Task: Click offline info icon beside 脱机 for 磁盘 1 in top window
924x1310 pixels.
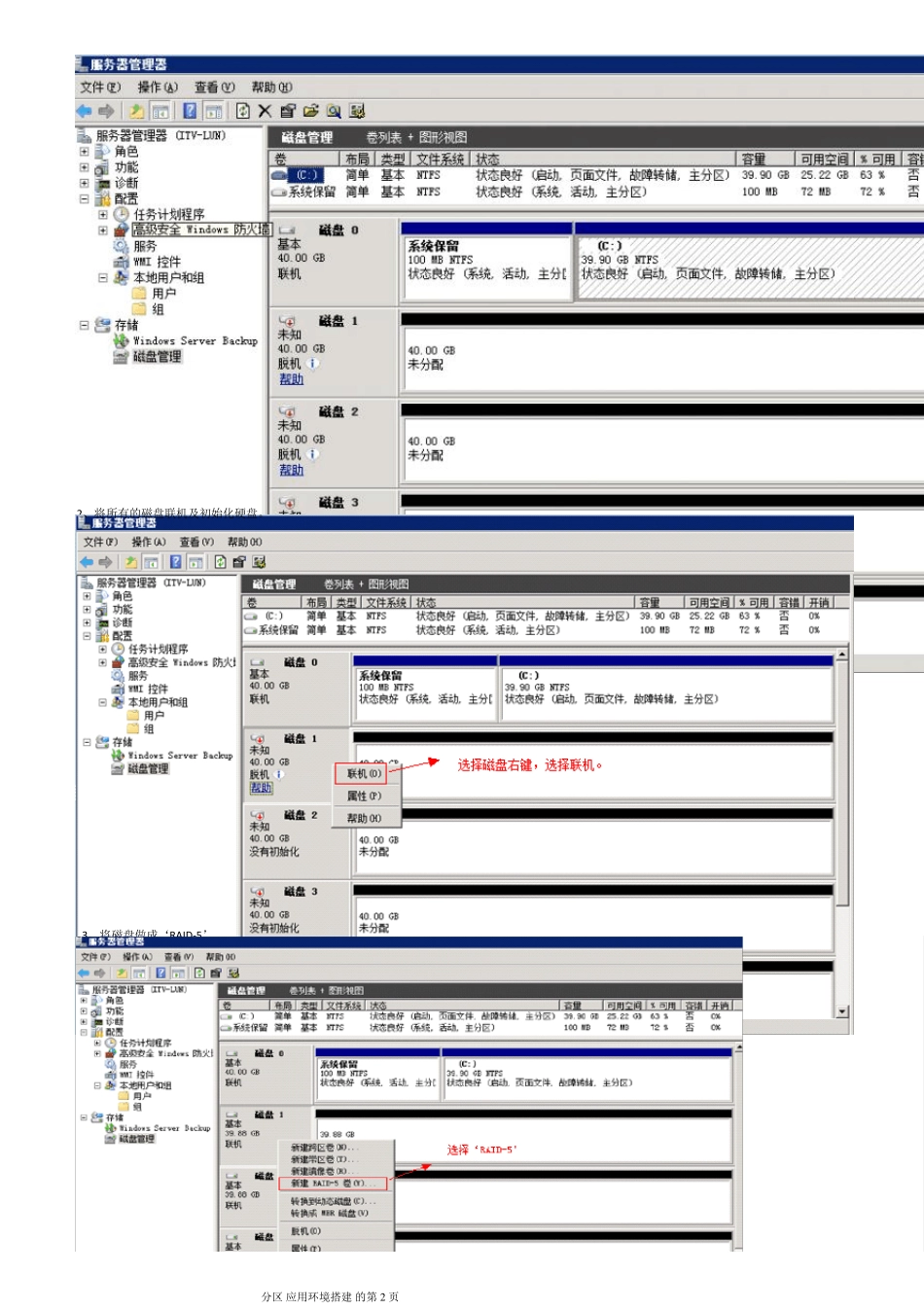Action: [x=313, y=364]
